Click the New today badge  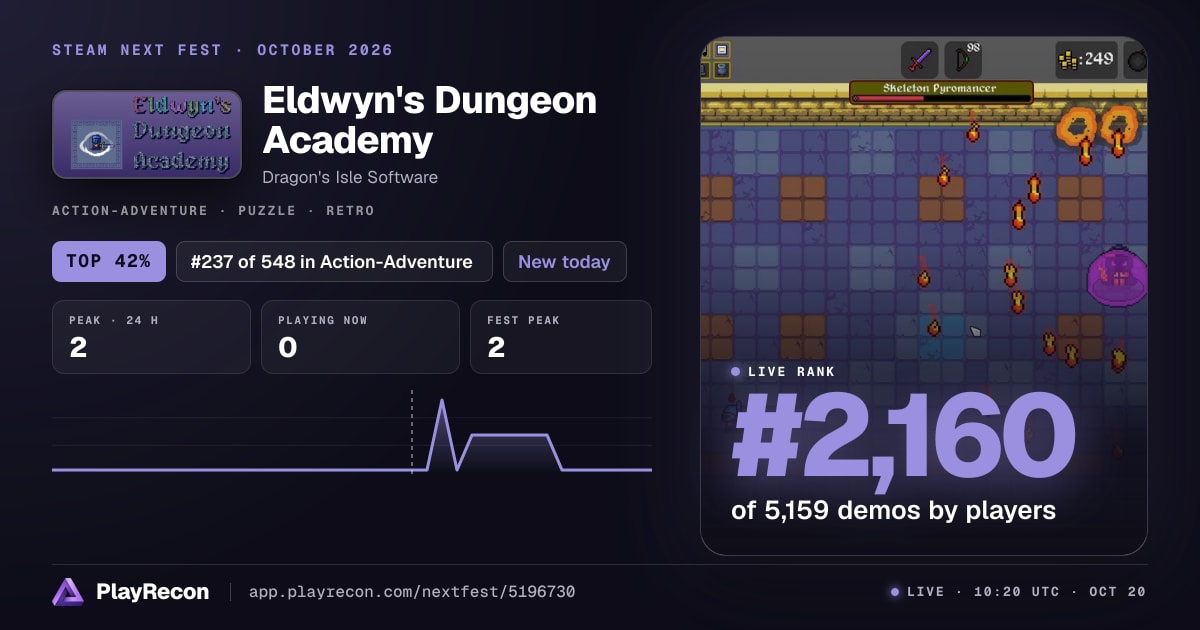click(x=564, y=262)
